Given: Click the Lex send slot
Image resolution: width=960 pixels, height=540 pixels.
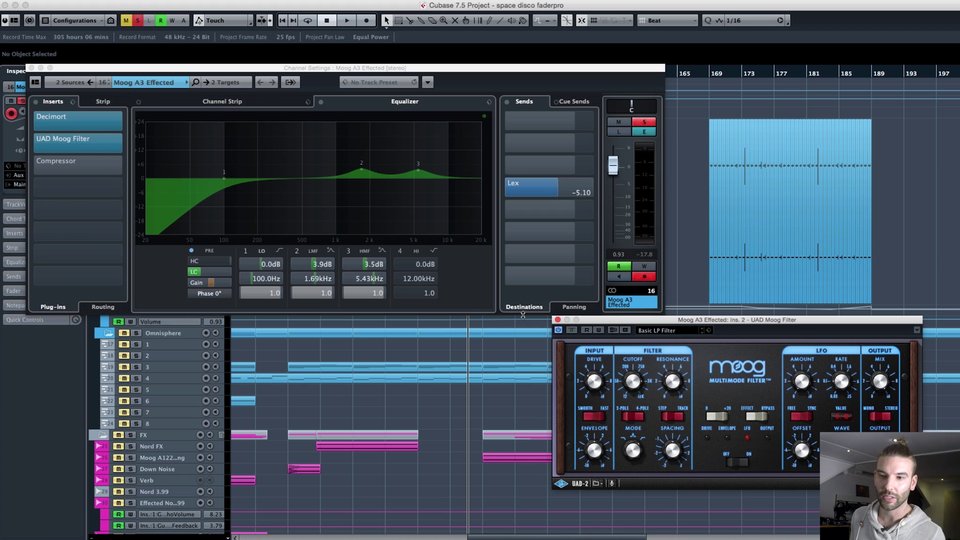Looking at the screenshot, I should pyautogui.click(x=549, y=187).
